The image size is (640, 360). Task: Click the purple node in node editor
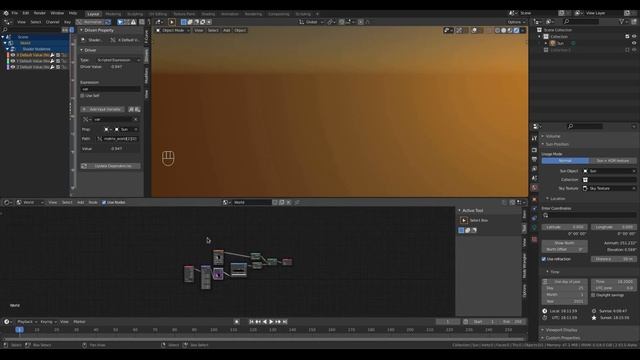click(x=218, y=273)
